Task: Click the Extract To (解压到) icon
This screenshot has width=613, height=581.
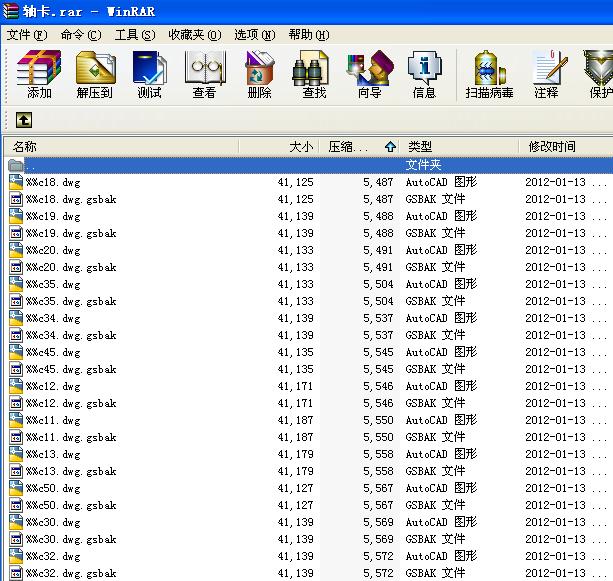Action: pyautogui.click(x=95, y=74)
